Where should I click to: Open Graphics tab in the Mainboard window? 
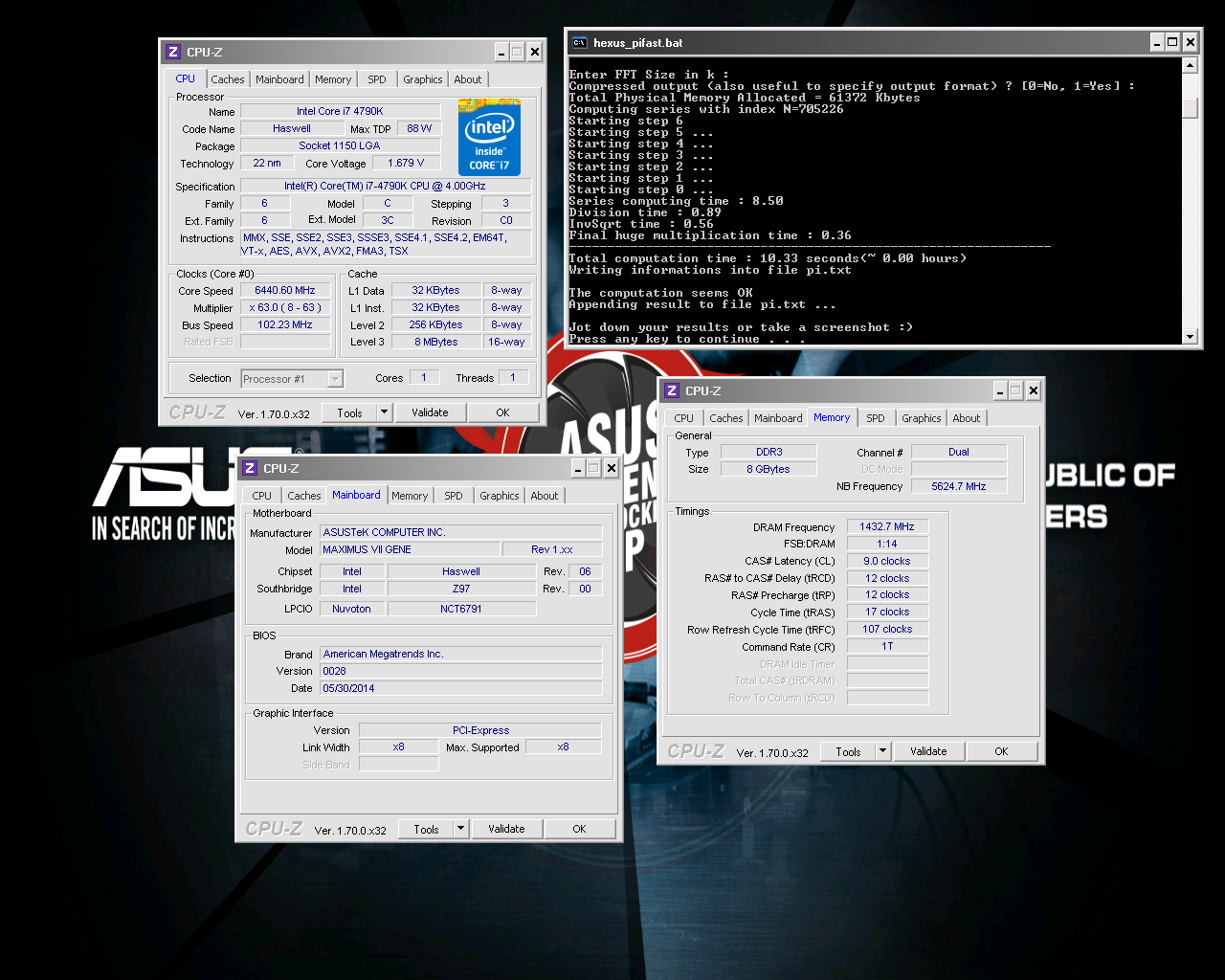500,496
